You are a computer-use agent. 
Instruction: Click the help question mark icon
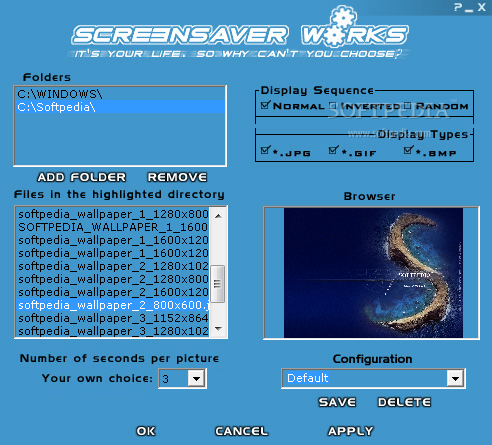[458, 7]
